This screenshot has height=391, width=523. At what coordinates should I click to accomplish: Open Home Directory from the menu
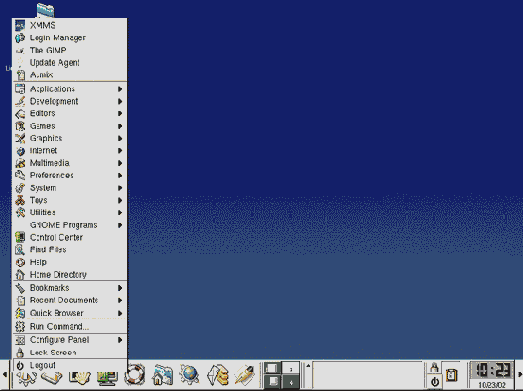(x=70, y=275)
